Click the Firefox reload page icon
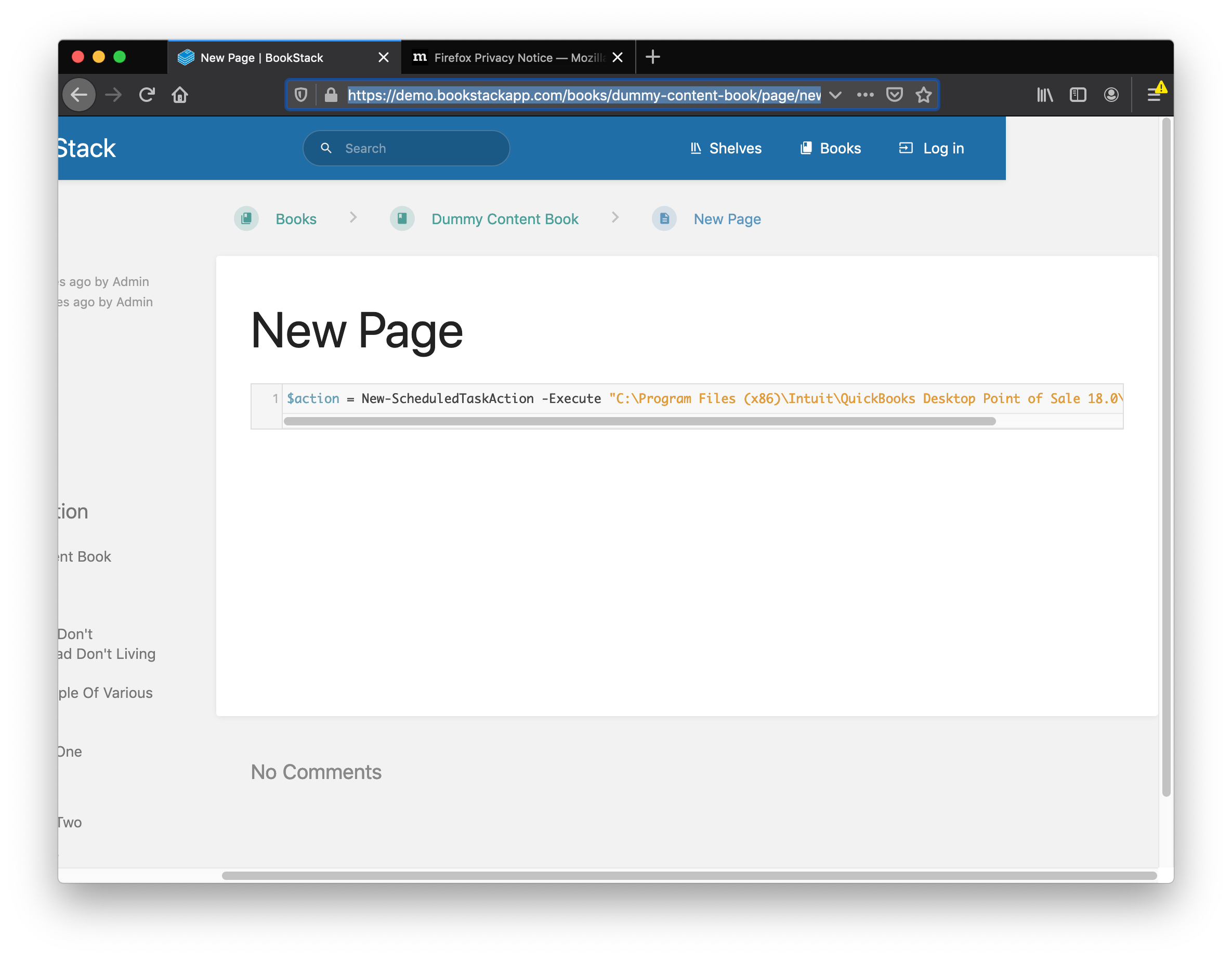 147,95
